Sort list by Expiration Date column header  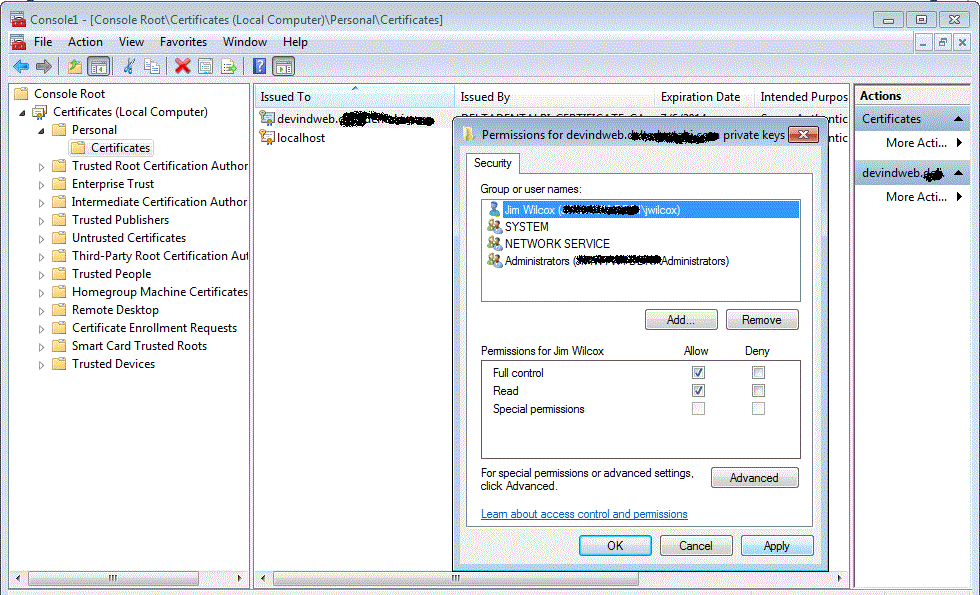coord(704,97)
